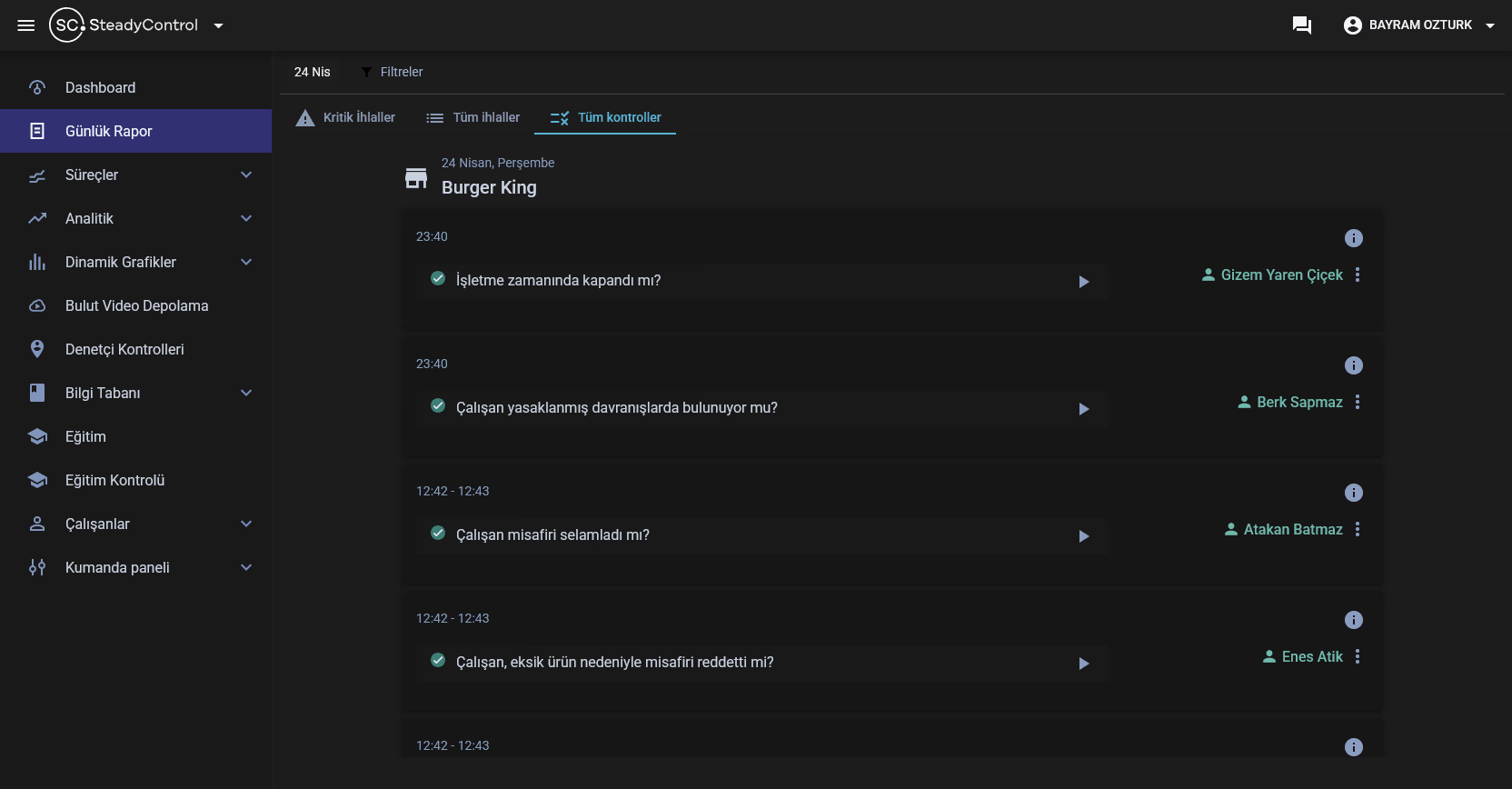The image size is (1512, 789).
Task: Open the chat messages icon
Action: coord(1301,25)
